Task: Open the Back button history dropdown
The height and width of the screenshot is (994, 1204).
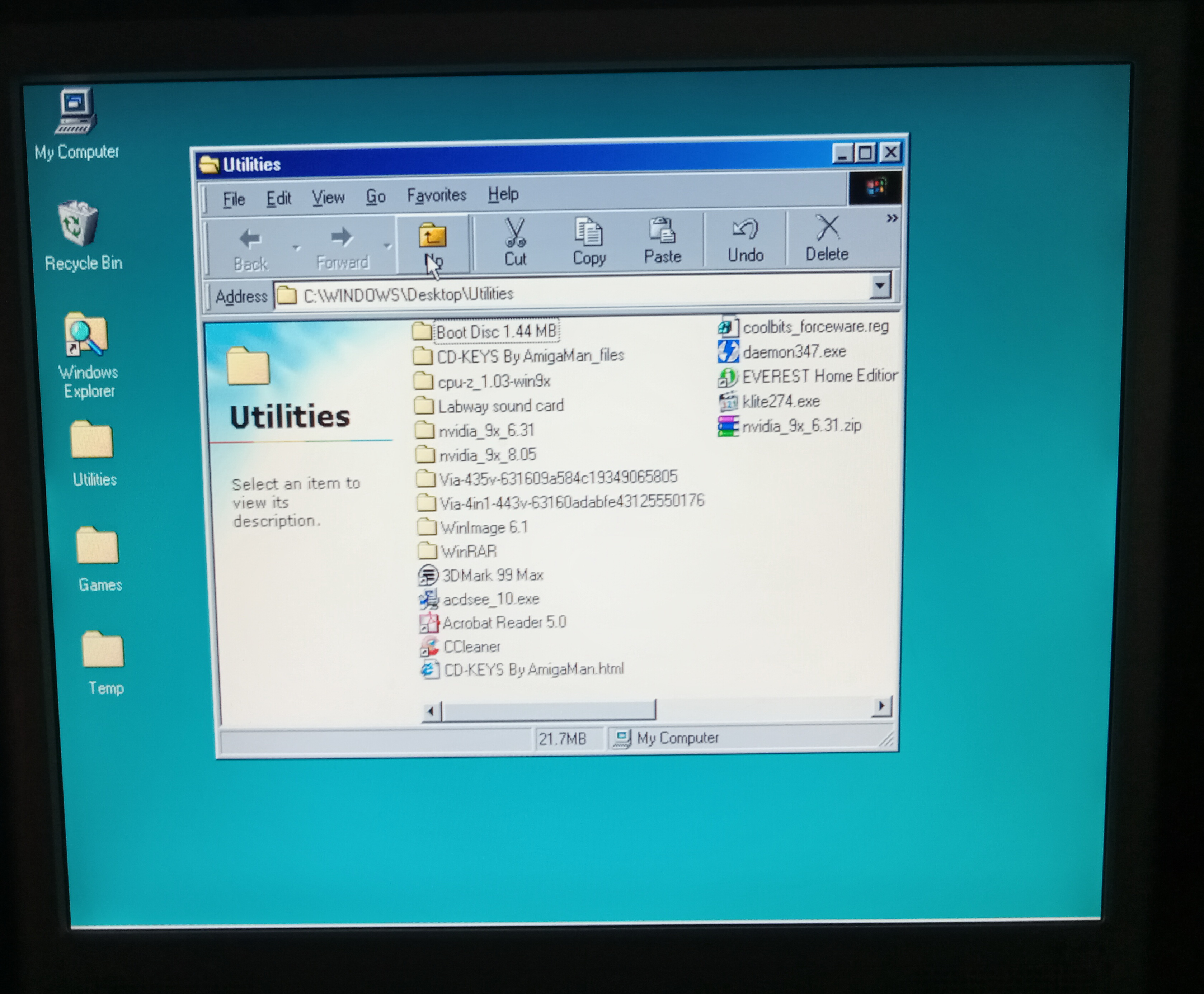Action: (296, 248)
